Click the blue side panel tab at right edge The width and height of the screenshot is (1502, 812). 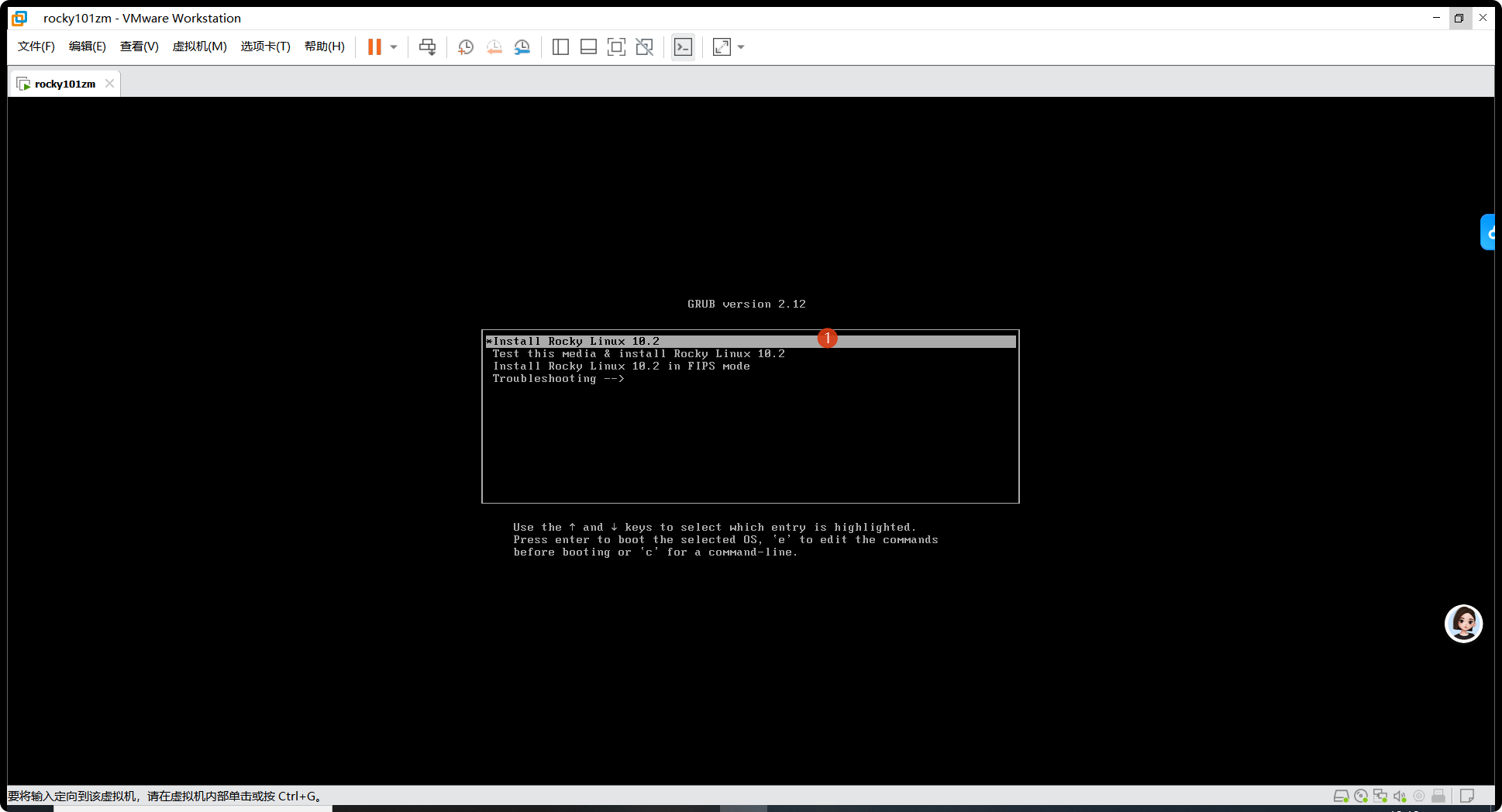click(x=1487, y=232)
